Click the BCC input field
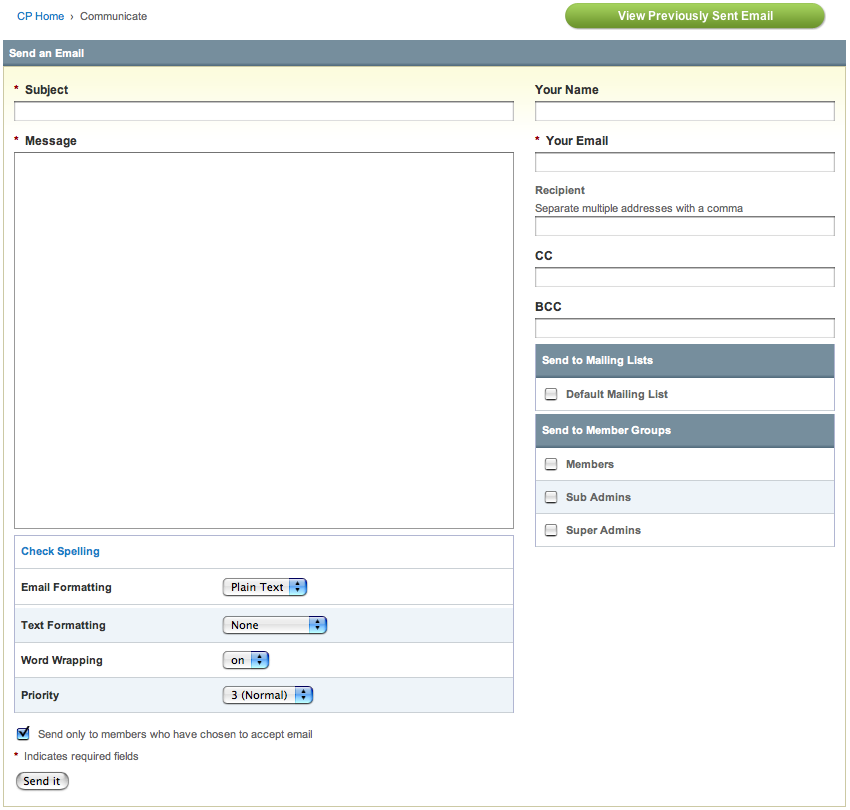This screenshot has height=810, width=850. (684, 328)
